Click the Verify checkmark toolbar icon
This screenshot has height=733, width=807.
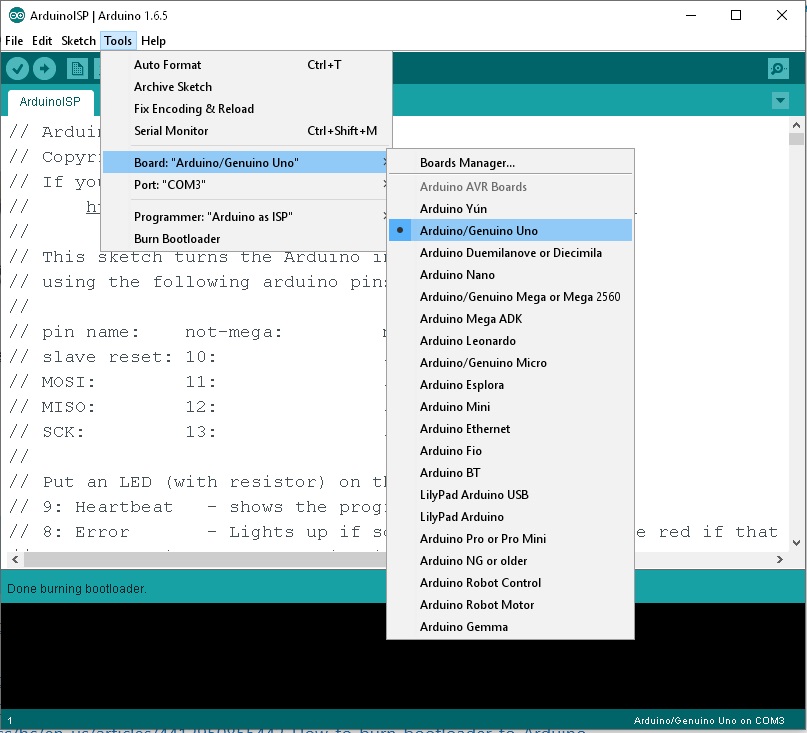pos(17,68)
